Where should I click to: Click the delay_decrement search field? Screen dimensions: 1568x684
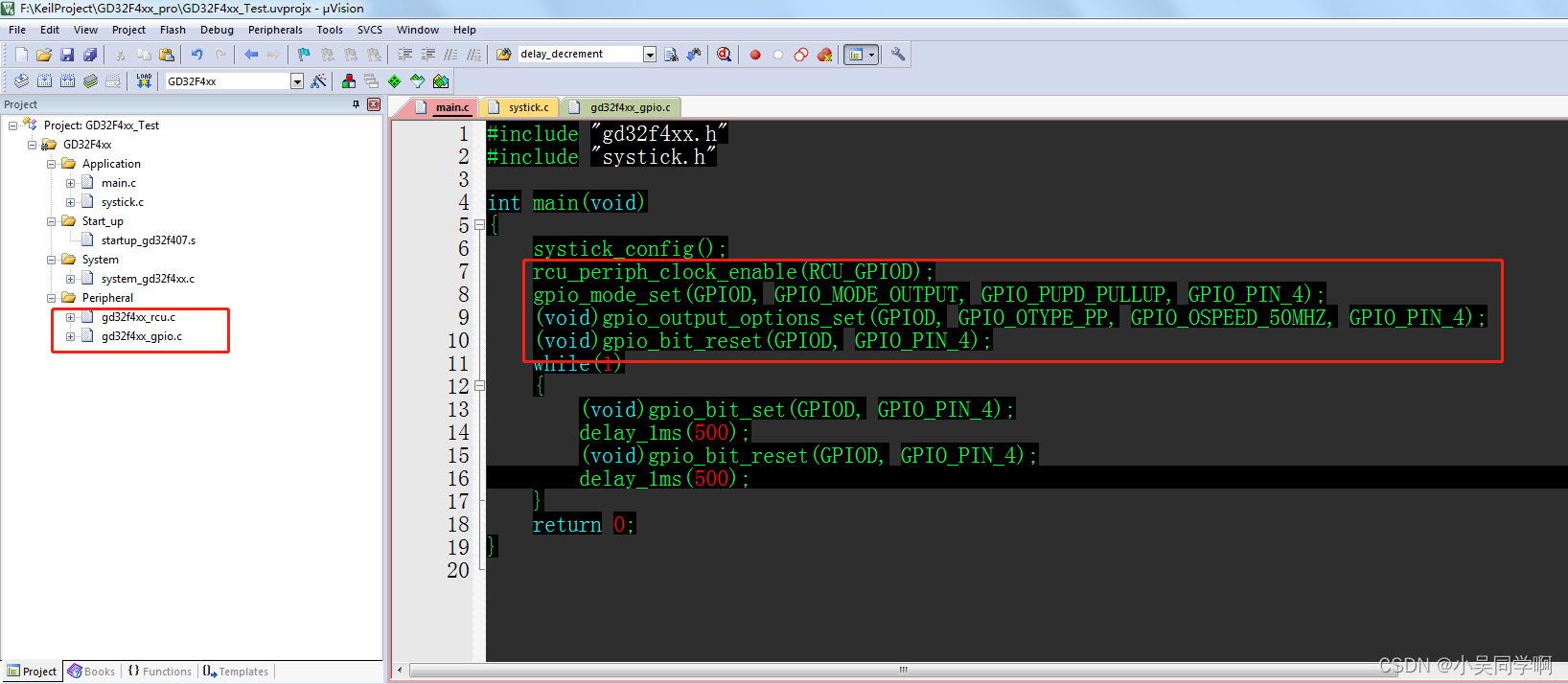579,55
